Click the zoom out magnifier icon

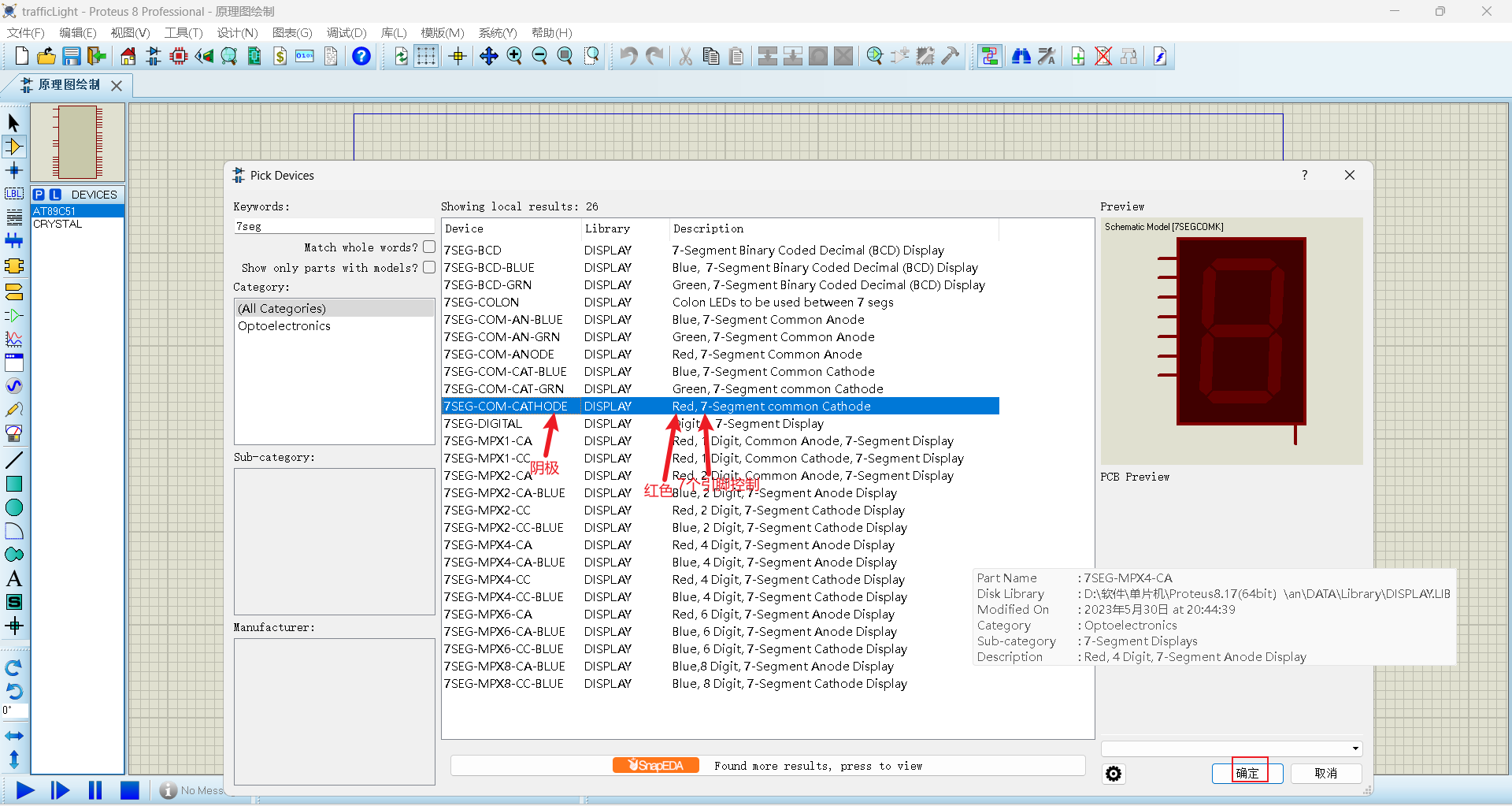tap(539, 56)
